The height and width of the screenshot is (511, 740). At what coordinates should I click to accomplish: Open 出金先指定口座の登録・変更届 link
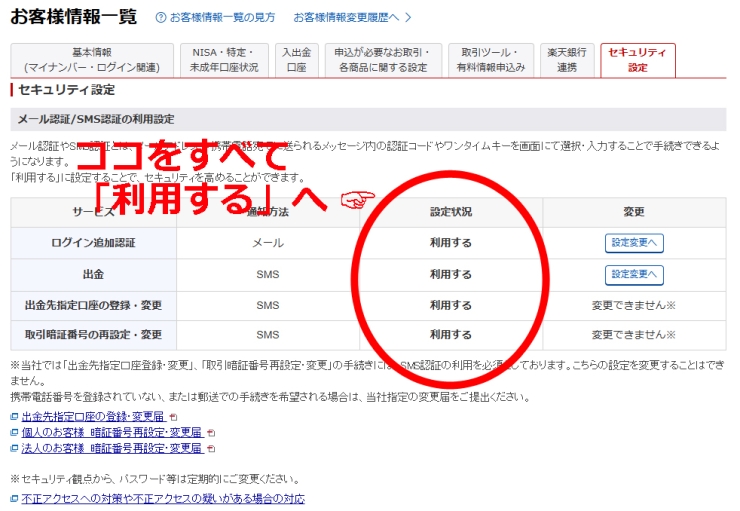pos(93,417)
